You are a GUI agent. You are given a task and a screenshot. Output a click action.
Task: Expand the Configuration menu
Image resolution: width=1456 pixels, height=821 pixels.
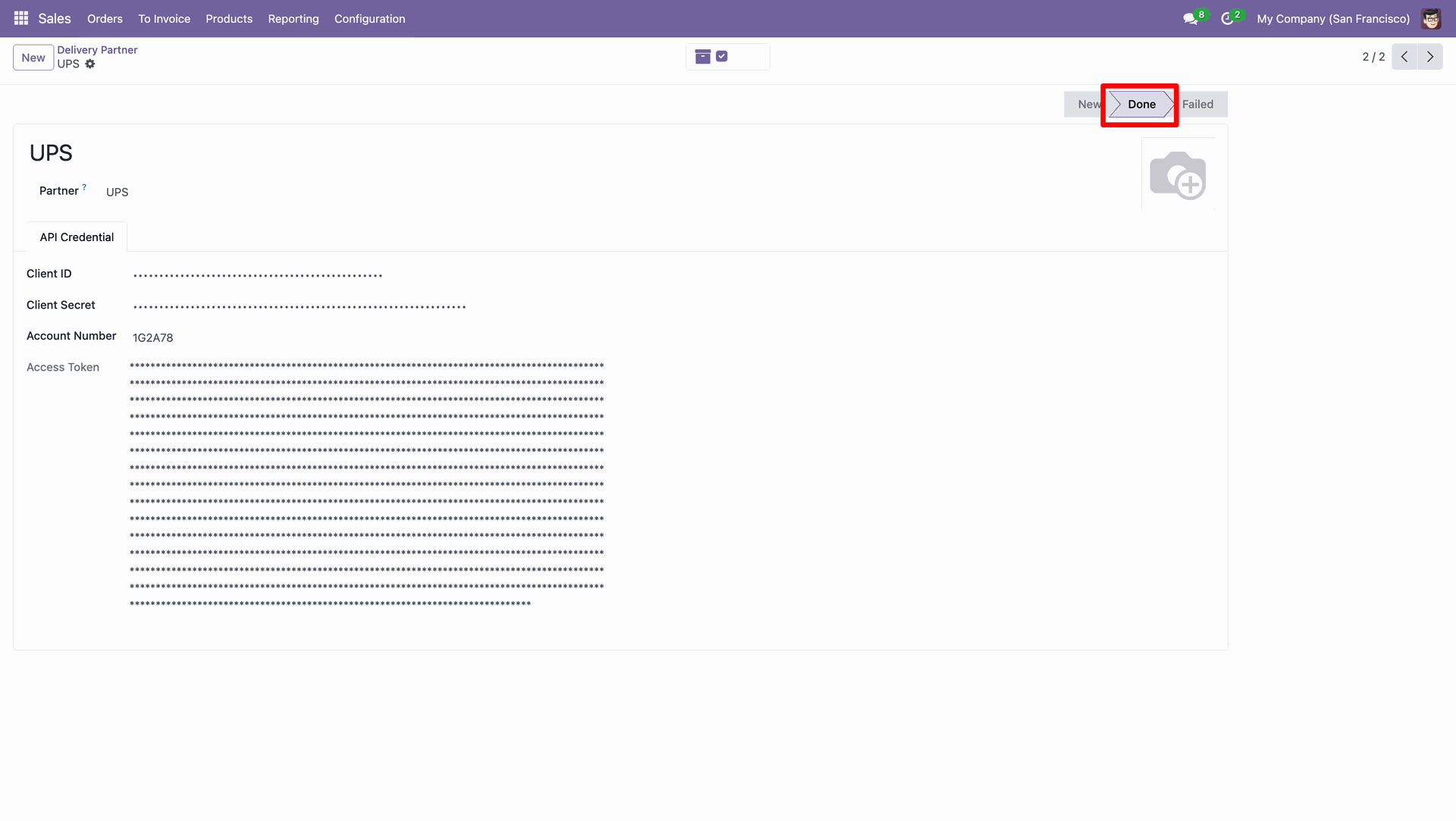(x=369, y=19)
